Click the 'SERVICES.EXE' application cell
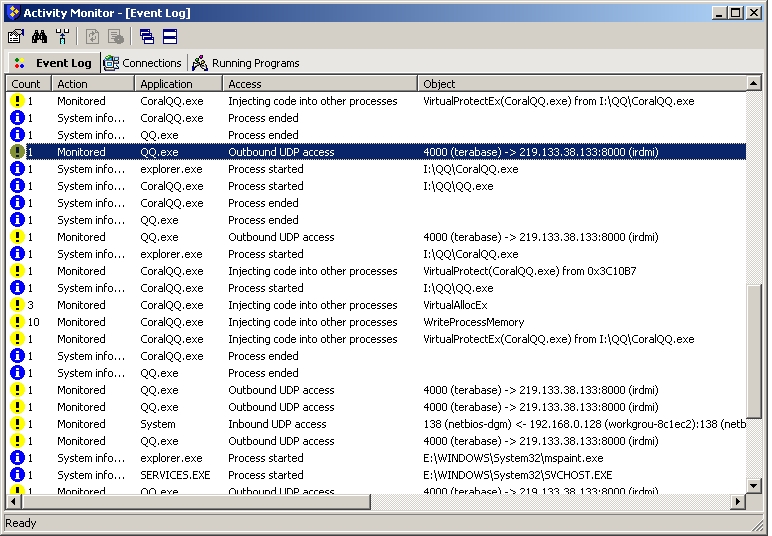This screenshot has width=772, height=536. pyautogui.click(x=175, y=475)
